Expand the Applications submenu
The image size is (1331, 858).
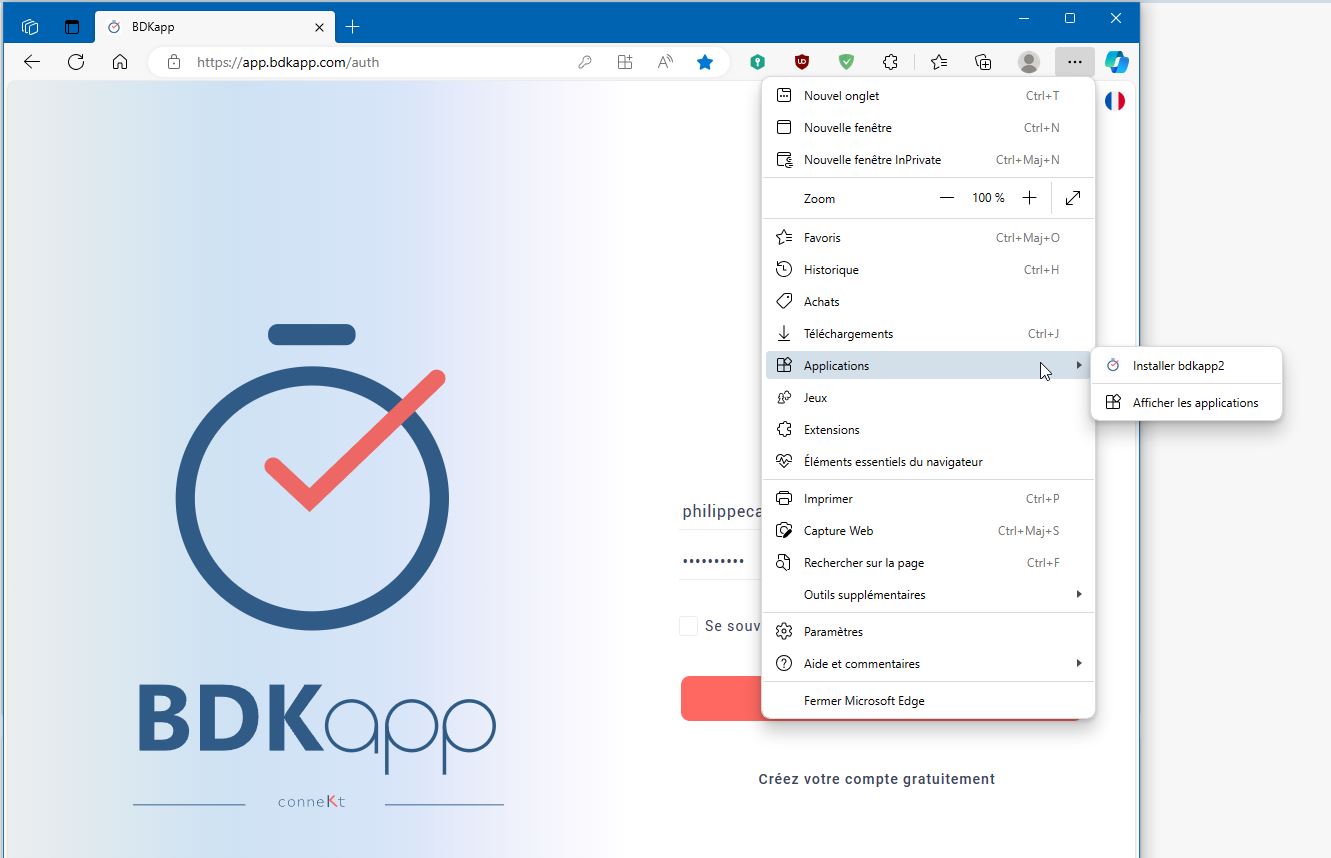click(x=928, y=366)
